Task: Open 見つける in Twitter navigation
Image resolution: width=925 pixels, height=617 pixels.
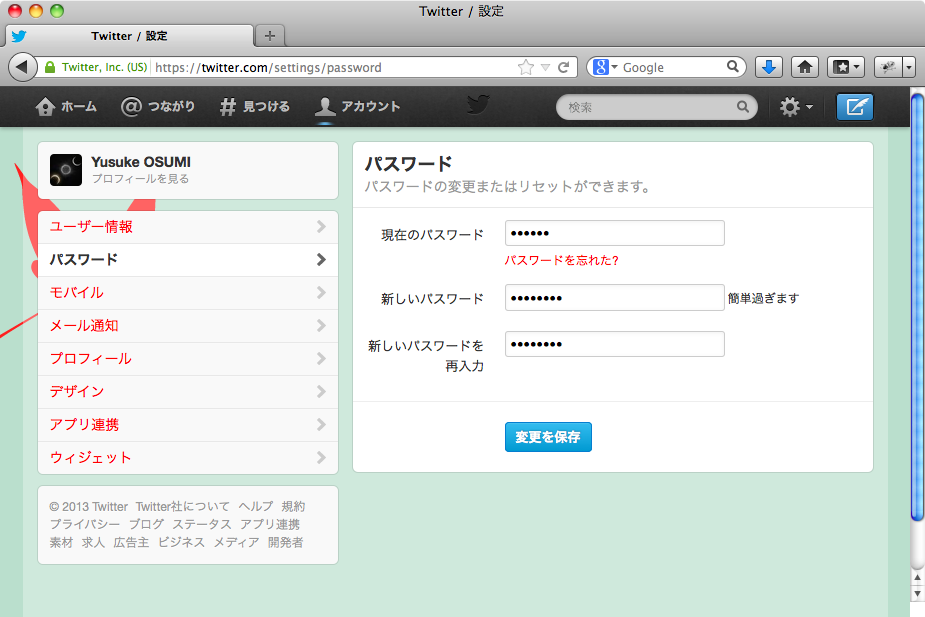Action: [254, 107]
